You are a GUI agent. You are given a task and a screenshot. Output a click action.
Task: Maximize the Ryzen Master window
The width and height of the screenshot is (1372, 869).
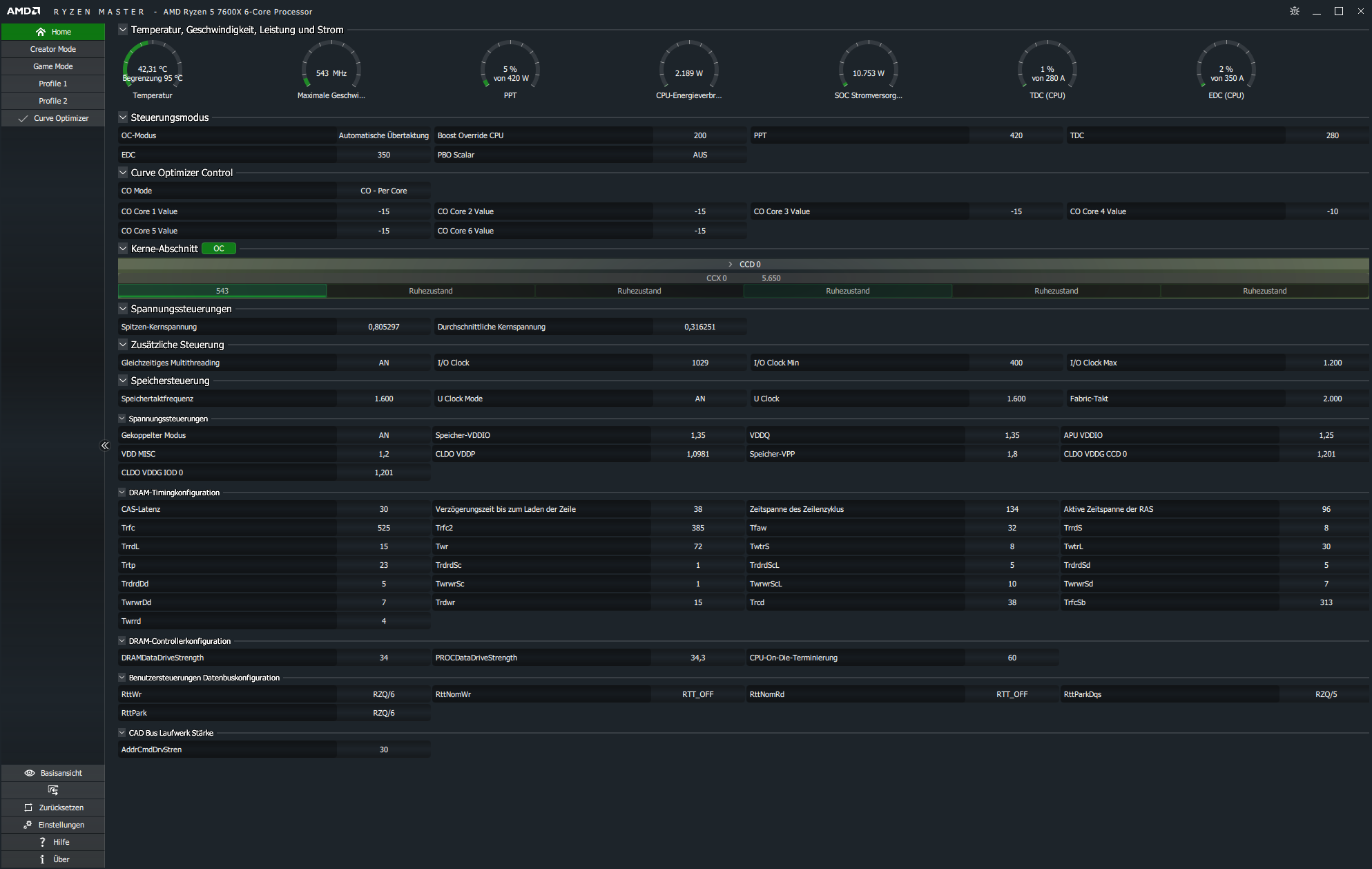[x=1339, y=11]
